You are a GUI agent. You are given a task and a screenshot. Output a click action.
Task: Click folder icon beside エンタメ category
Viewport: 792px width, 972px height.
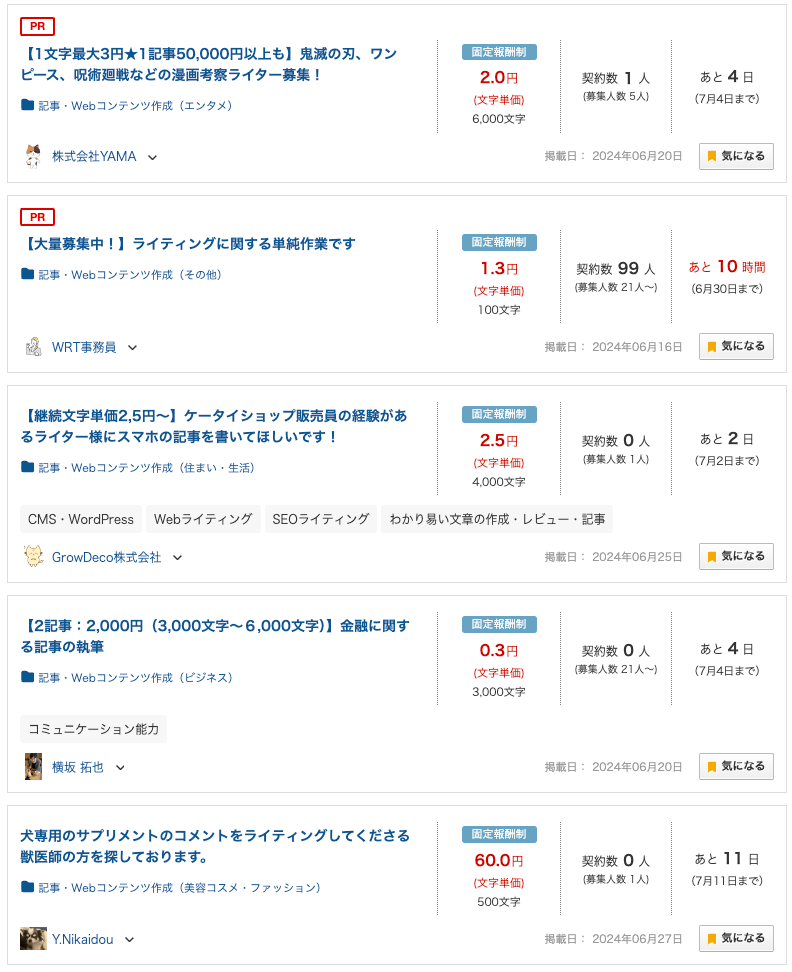tap(28, 105)
